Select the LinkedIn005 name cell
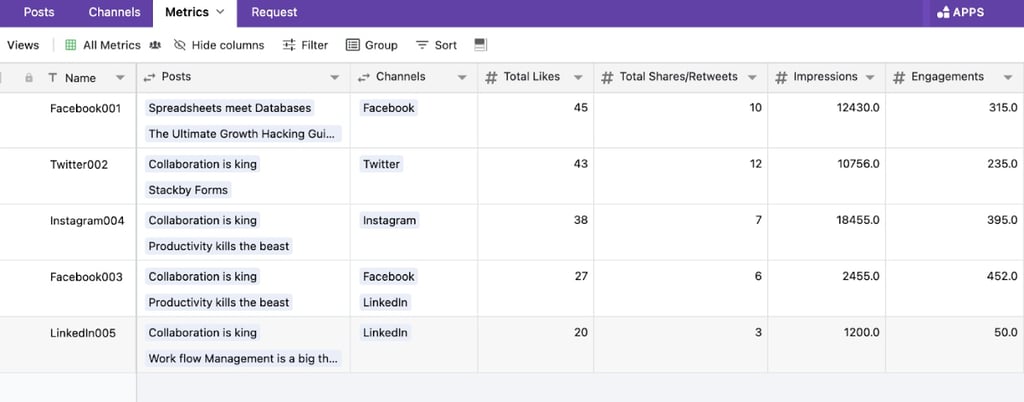The width and height of the screenshot is (1024, 402). (x=83, y=333)
